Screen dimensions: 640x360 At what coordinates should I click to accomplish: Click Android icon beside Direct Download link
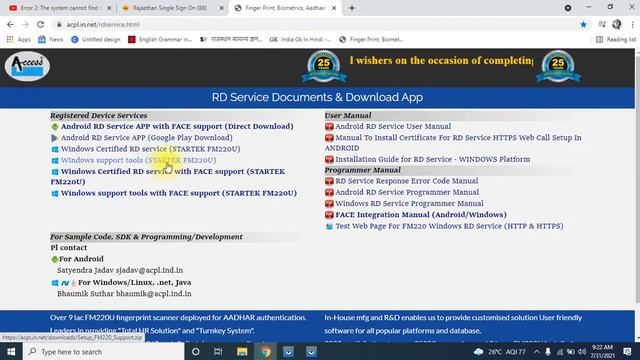[55, 127]
